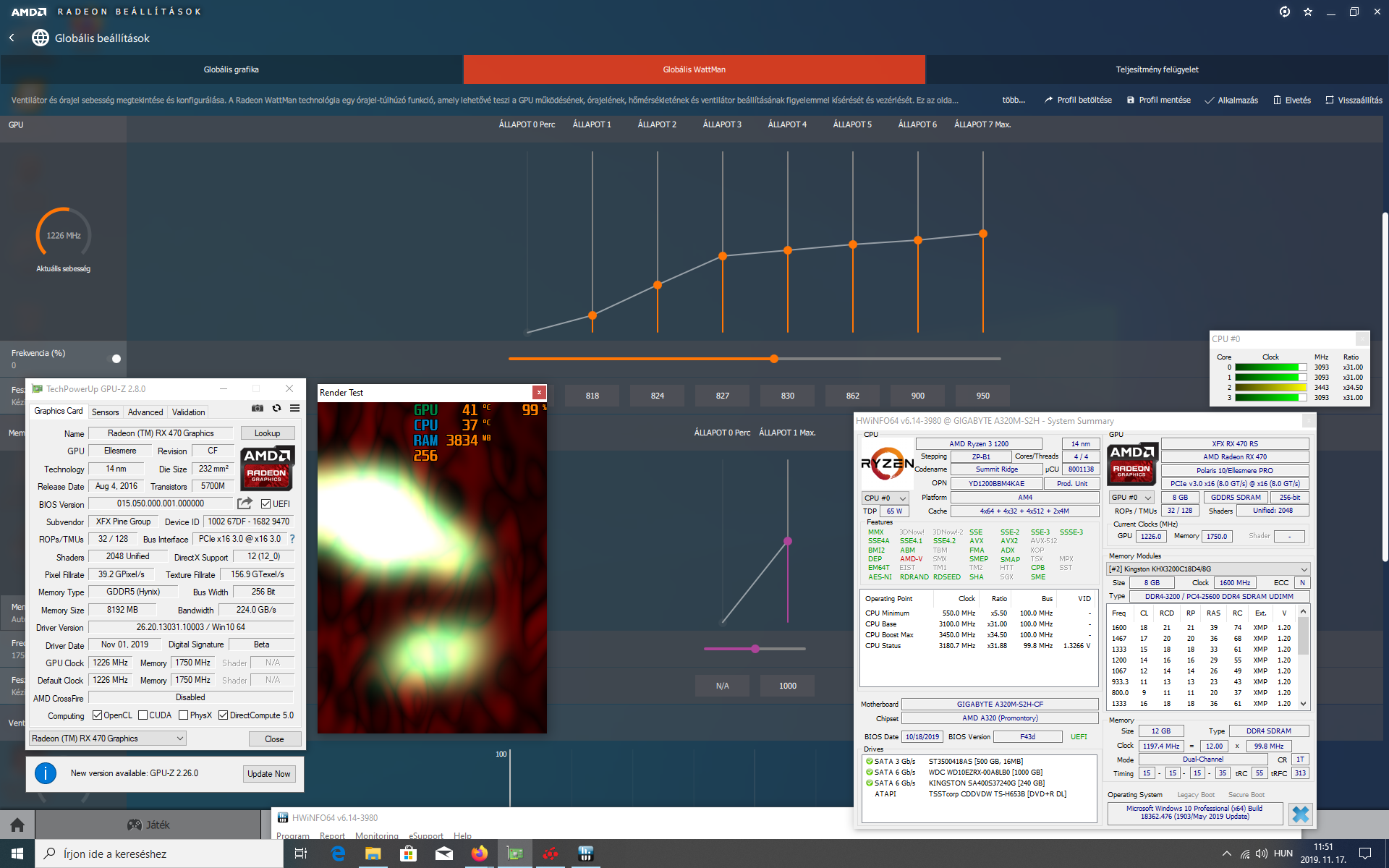Click the Lookup button in GPU-Z
Image resolution: width=1389 pixels, height=868 pixels.
(x=267, y=433)
